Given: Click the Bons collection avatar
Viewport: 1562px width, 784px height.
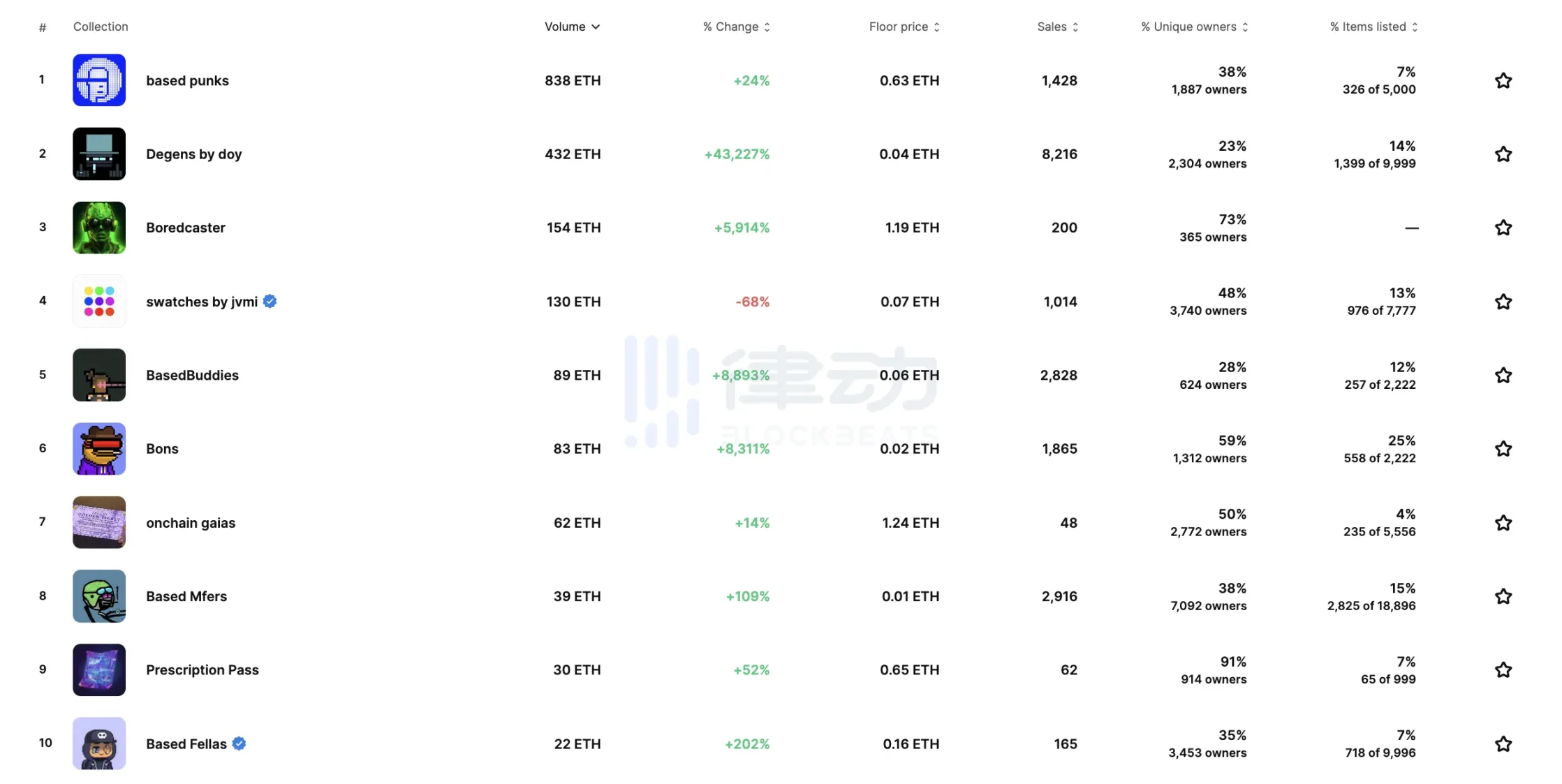Looking at the screenshot, I should [99, 449].
